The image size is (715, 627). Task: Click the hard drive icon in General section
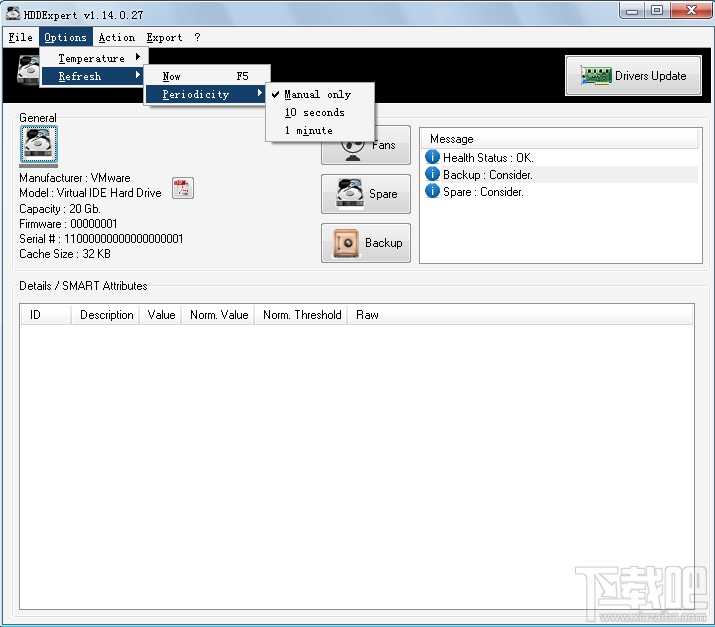coord(39,144)
